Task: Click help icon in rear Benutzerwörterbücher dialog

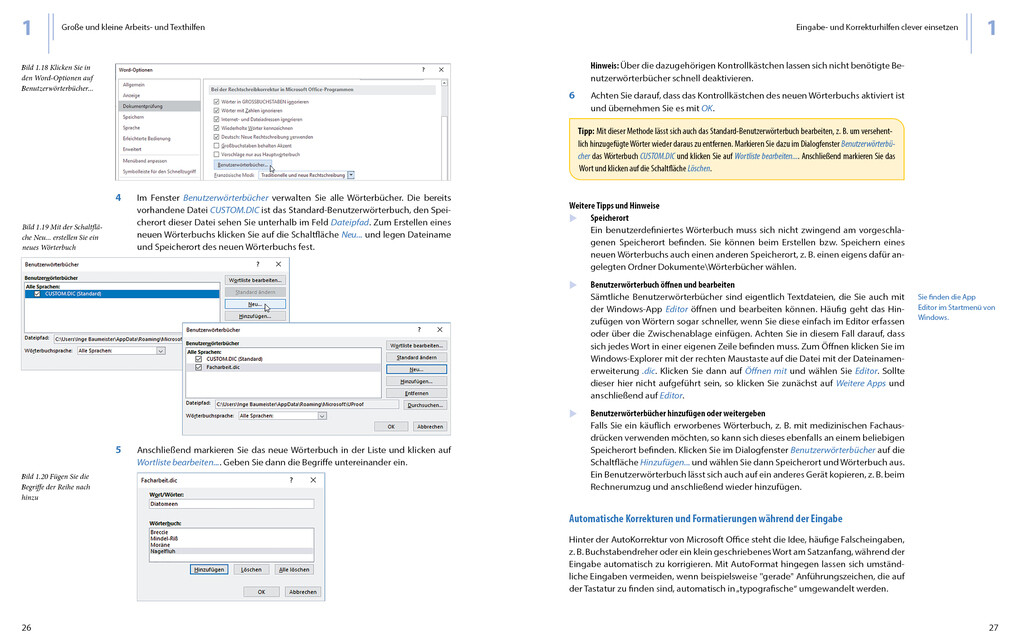Action: tap(258, 264)
